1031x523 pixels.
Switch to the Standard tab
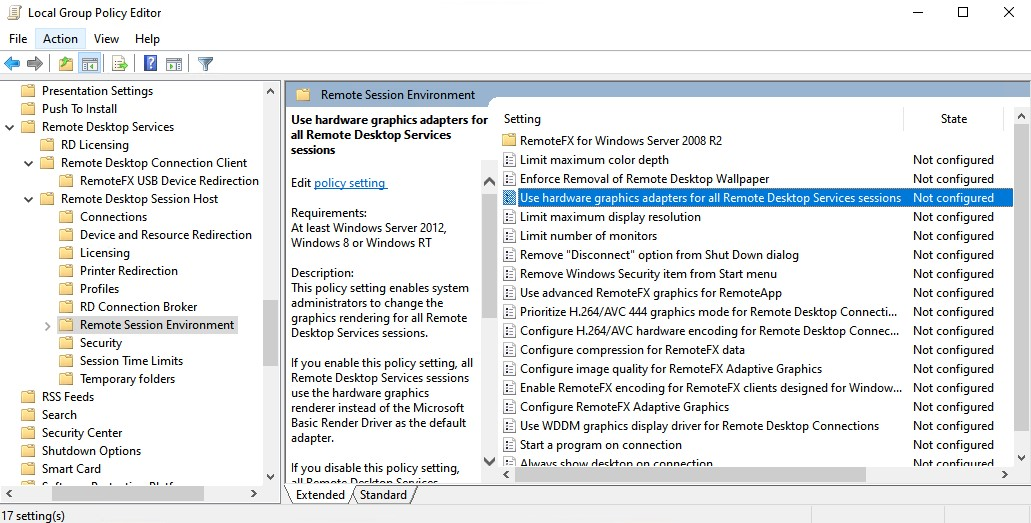click(383, 495)
